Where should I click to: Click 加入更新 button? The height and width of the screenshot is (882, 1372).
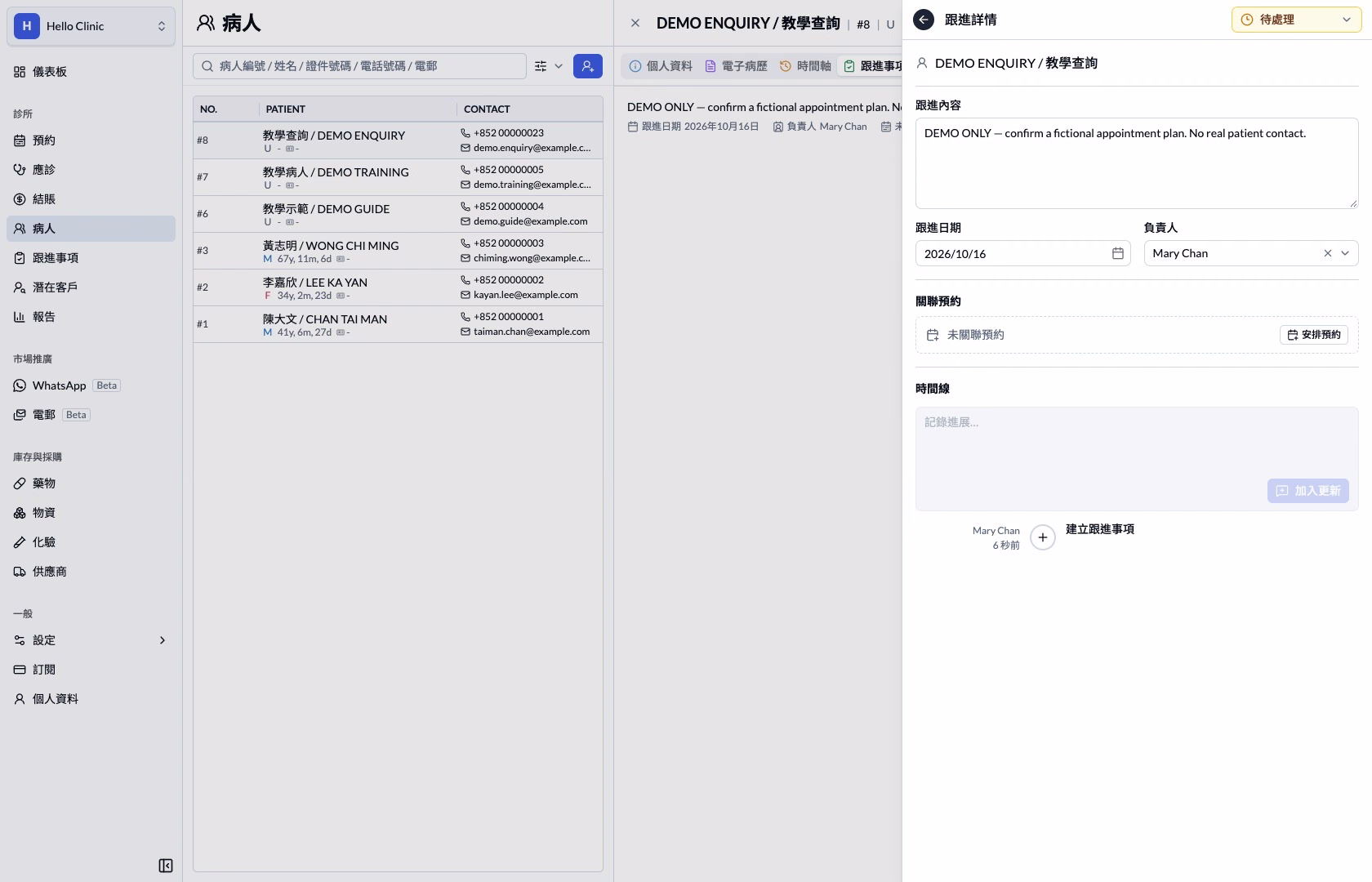tap(1308, 491)
